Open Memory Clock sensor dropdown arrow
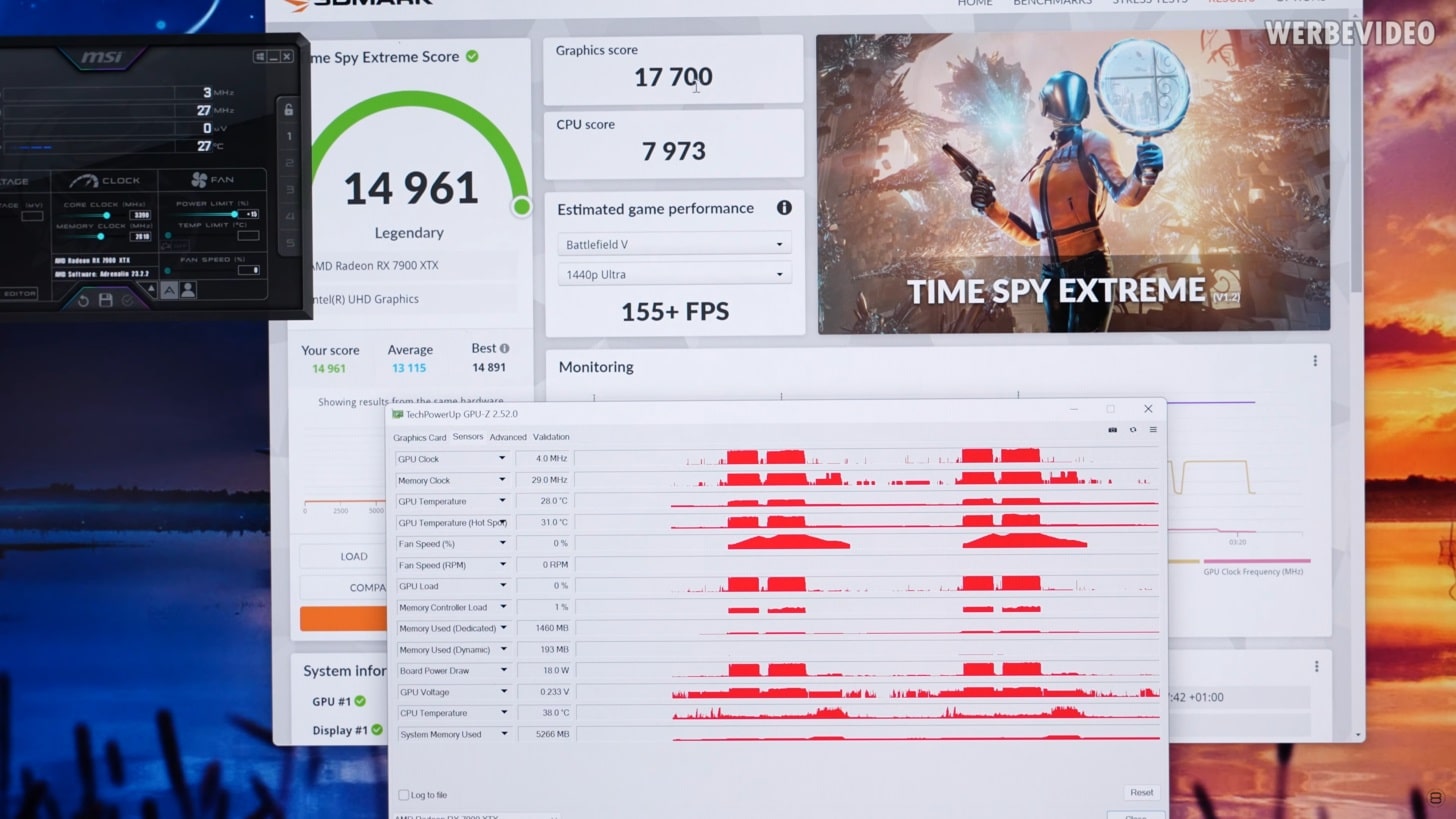 tap(502, 480)
